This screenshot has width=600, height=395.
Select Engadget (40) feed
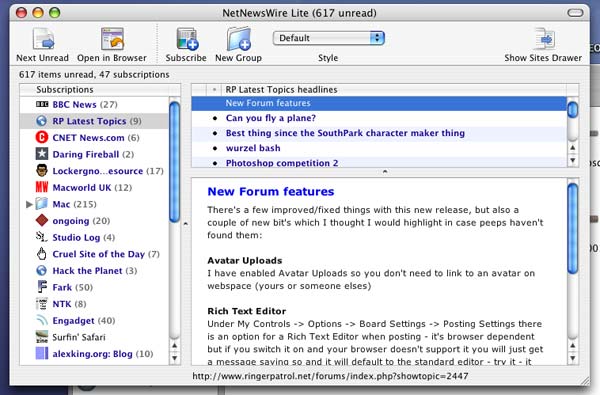pyautogui.click(x=94, y=320)
